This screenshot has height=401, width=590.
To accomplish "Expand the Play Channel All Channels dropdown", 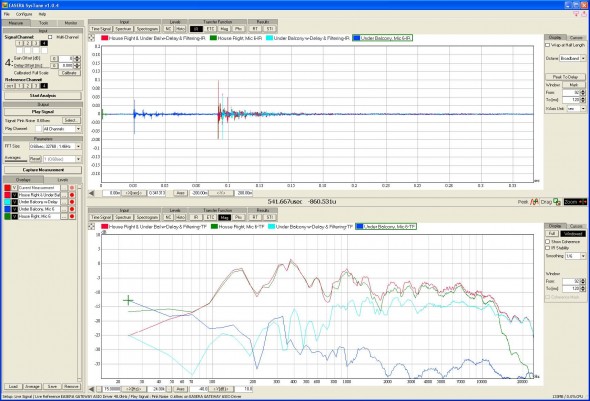I will [62, 129].
